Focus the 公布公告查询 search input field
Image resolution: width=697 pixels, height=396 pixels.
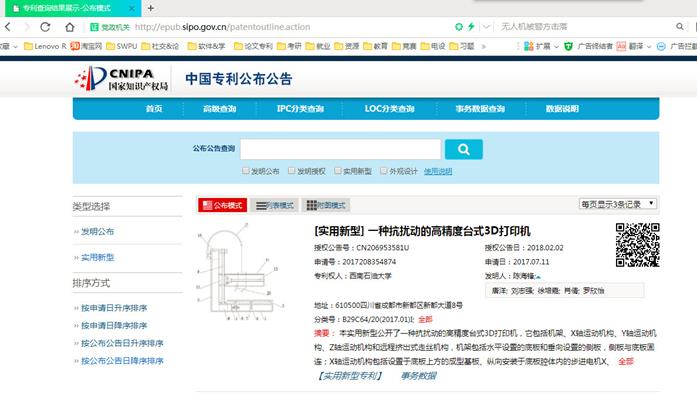(x=340, y=149)
